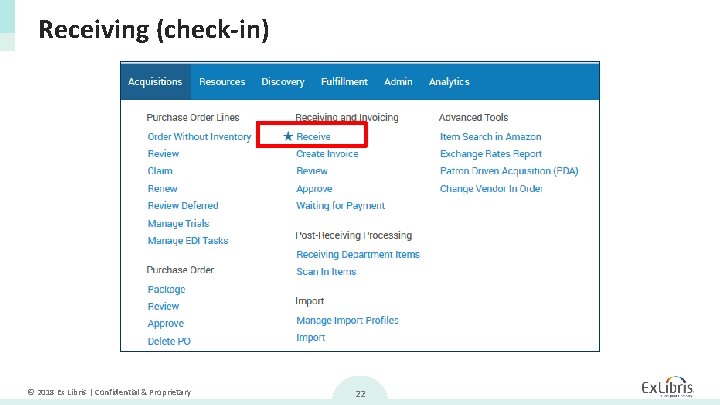Select Create Invoice
The image size is (720, 405).
pos(327,154)
